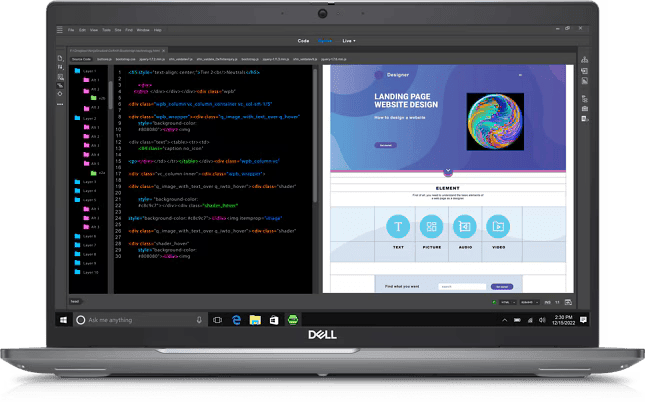Click the file management icon in left toolbar

pos(60,67)
